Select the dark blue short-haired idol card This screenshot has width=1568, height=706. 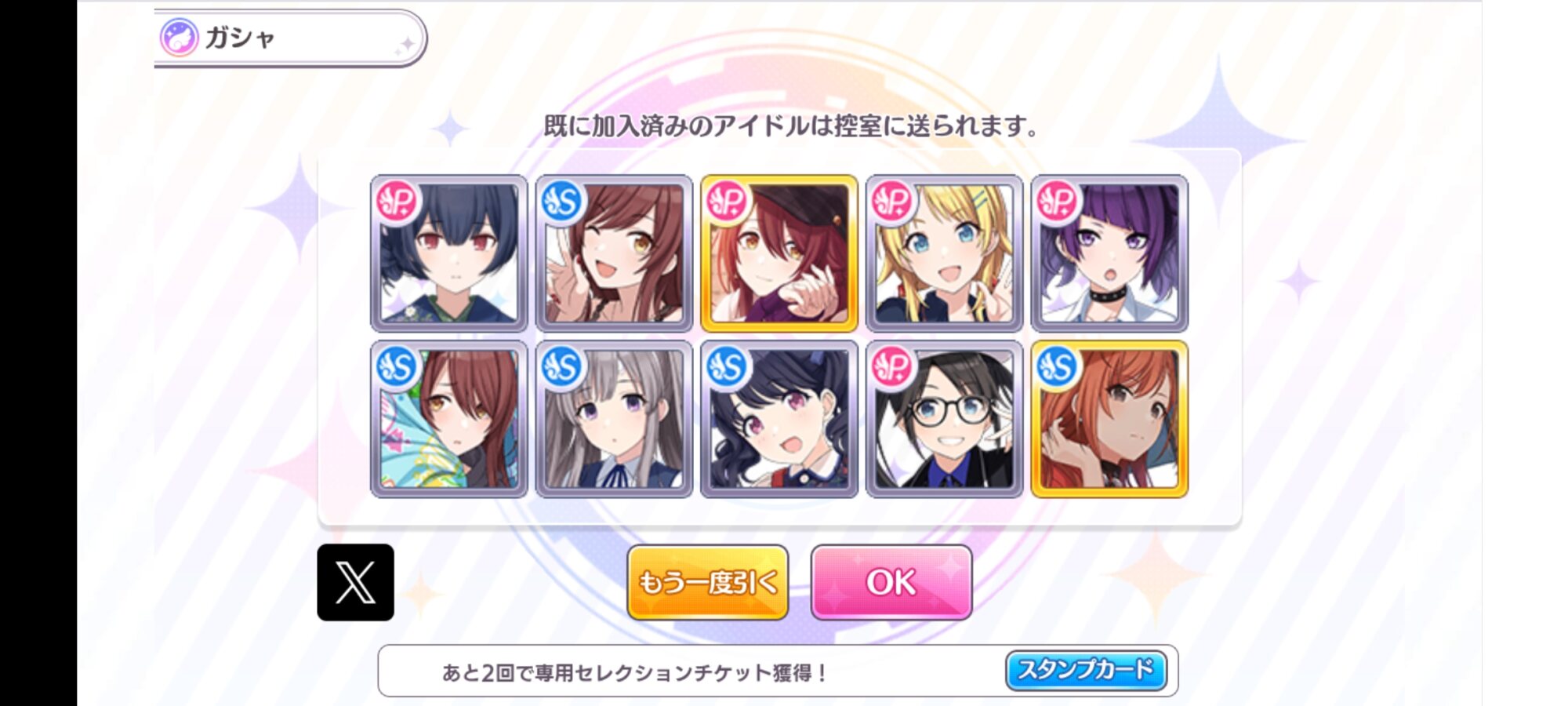449,253
